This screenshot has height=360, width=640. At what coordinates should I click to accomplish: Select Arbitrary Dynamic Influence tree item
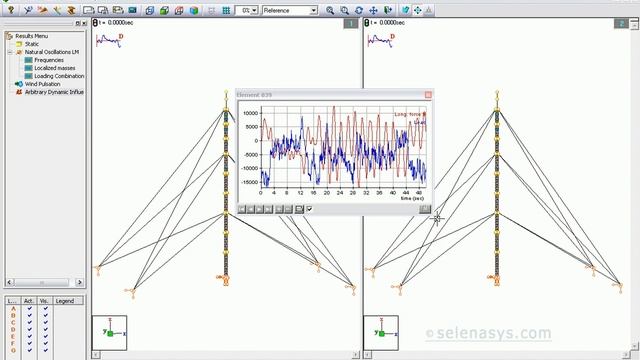pos(54,92)
